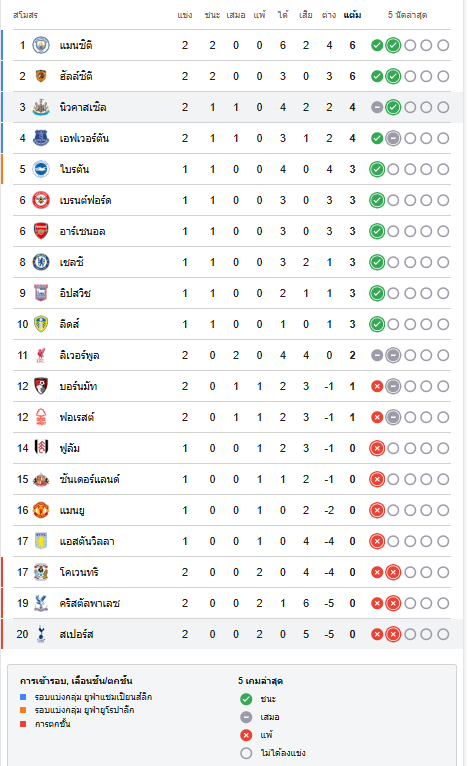Click Liverpool's highlighted grey draw indicator

tap(393, 355)
